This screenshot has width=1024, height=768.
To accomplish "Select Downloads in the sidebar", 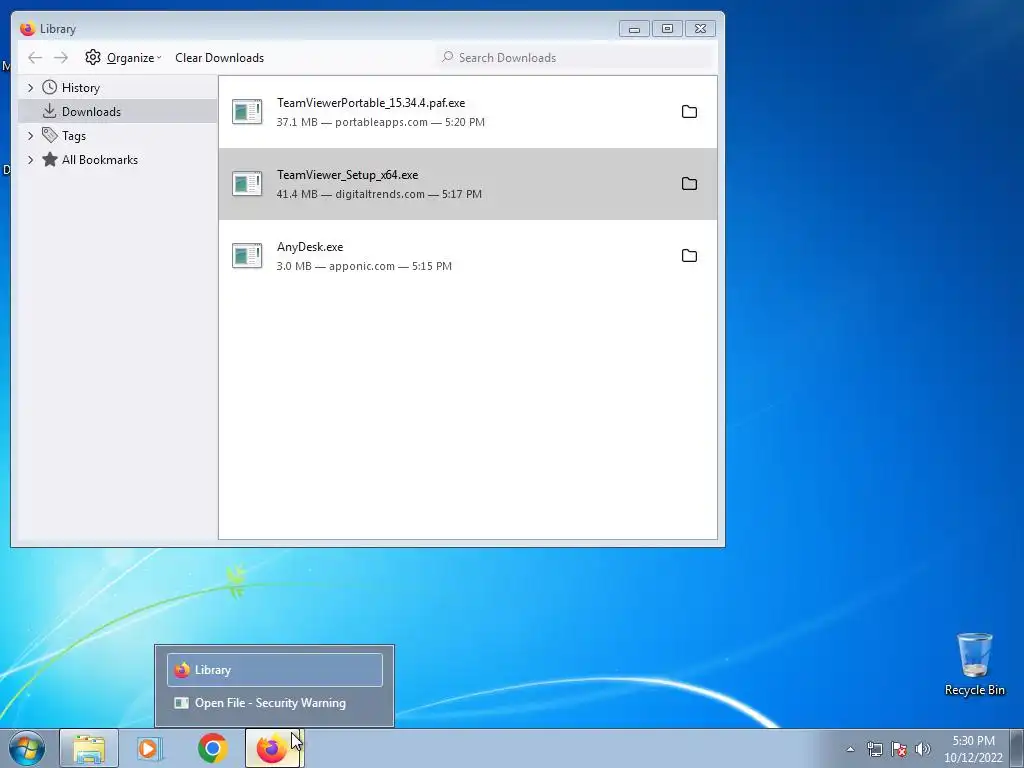I will [118, 112].
